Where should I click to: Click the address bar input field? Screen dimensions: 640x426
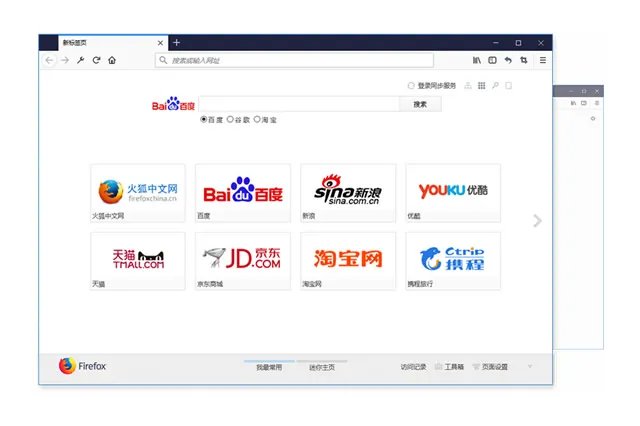[295, 60]
